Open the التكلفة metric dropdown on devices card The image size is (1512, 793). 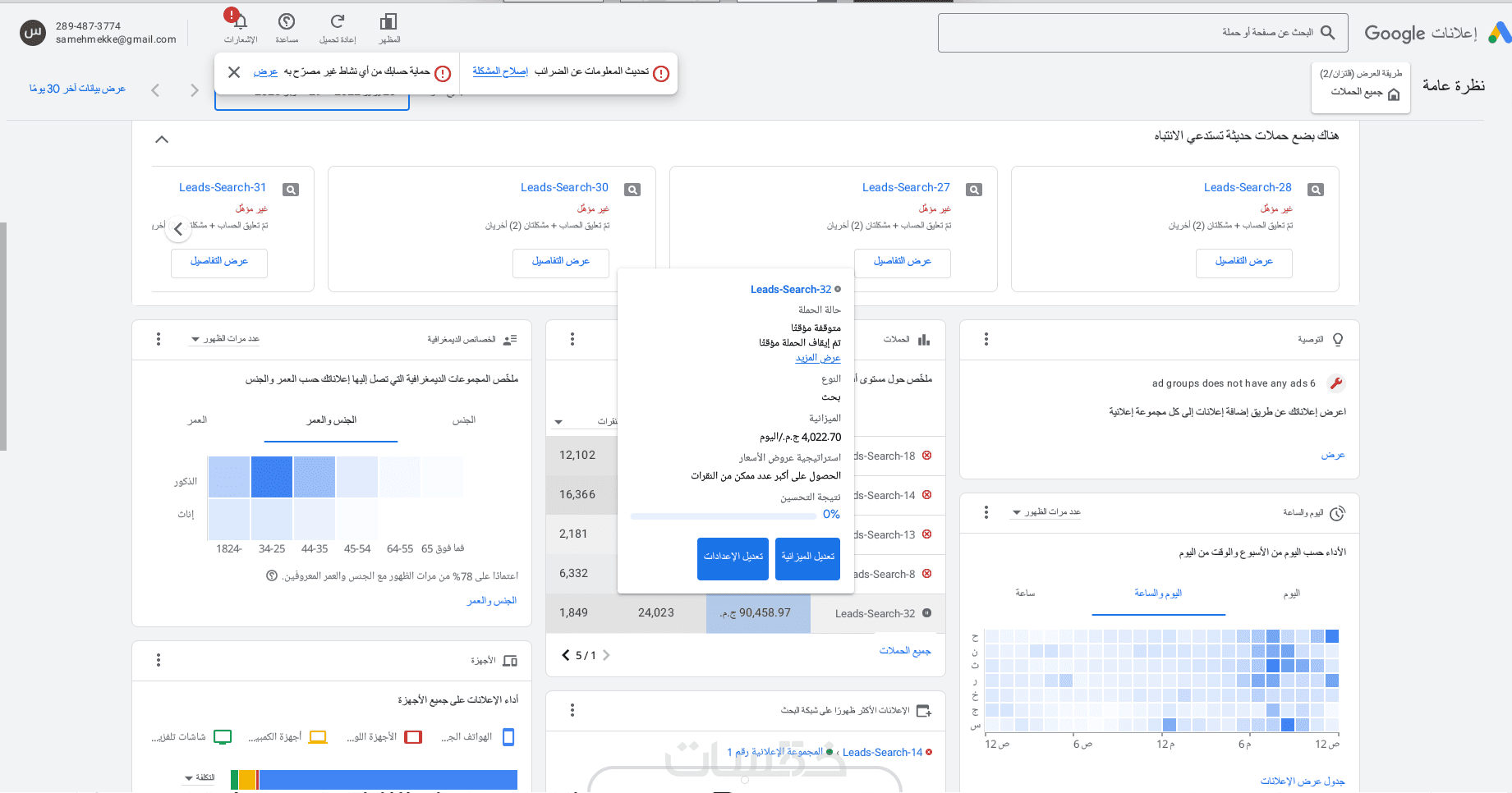[200, 777]
